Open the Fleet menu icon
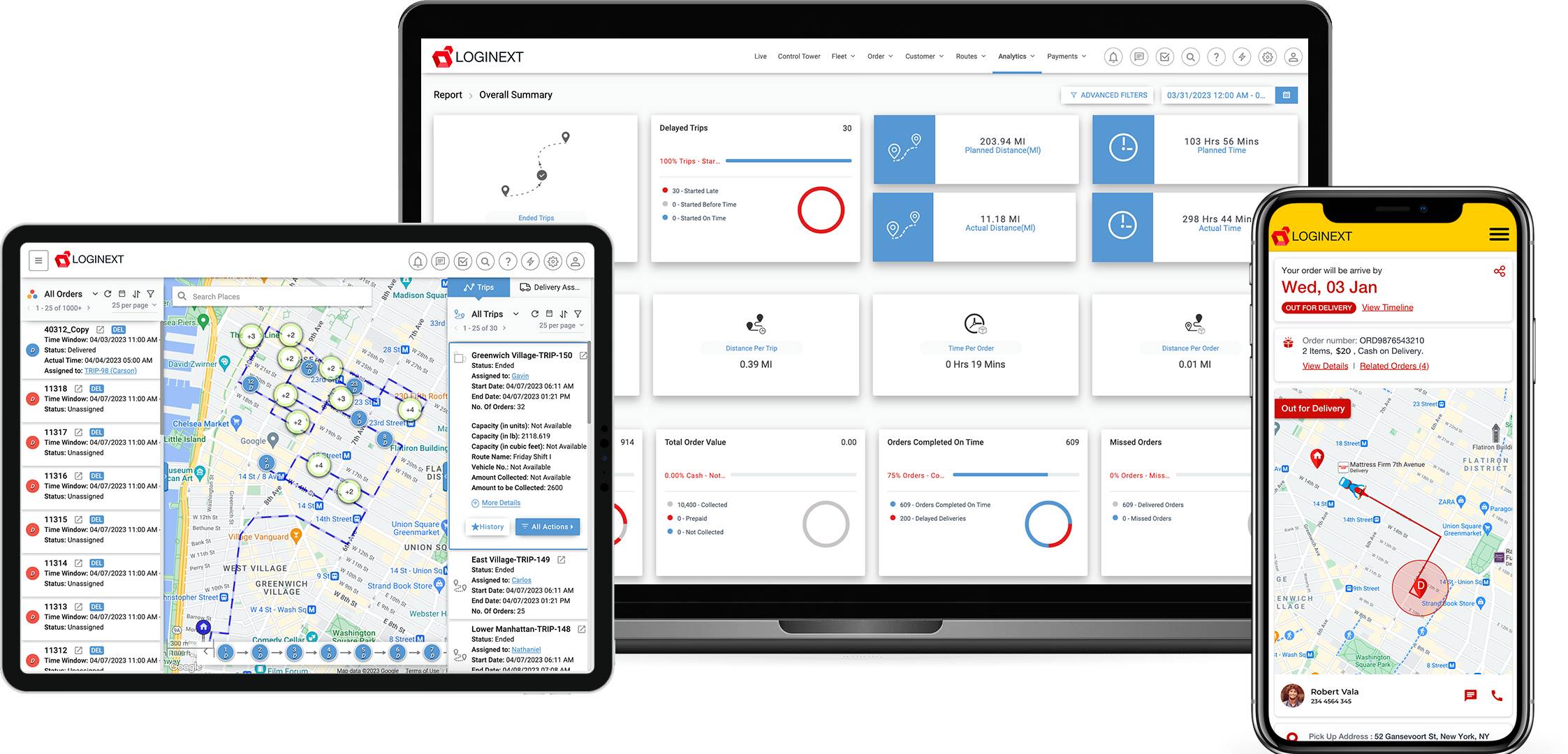The height and width of the screenshot is (754, 1568). click(x=841, y=57)
